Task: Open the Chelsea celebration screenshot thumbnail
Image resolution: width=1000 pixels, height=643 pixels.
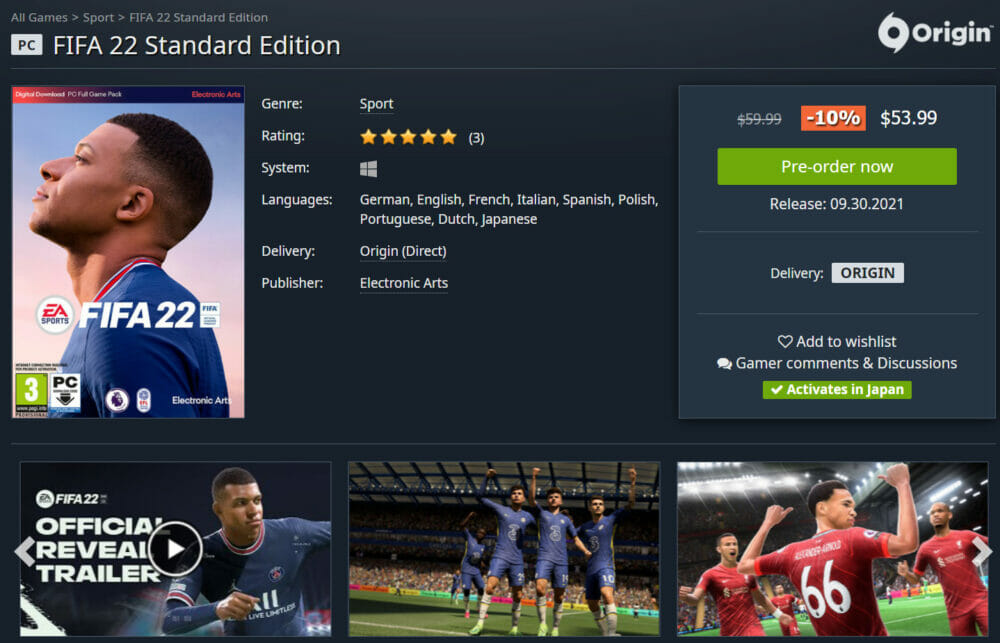Action: click(x=504, y=549)
